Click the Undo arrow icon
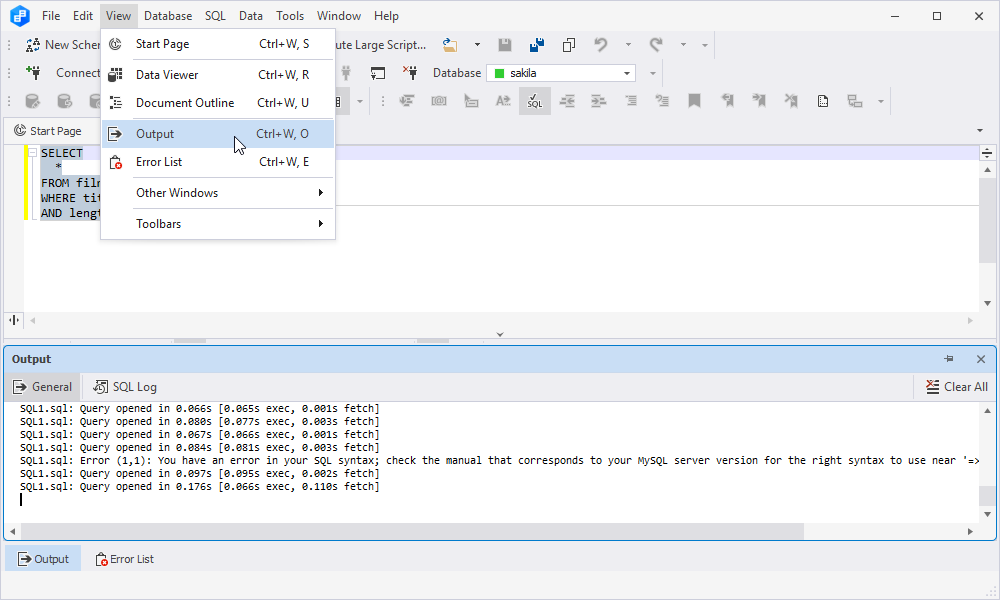 600,45
